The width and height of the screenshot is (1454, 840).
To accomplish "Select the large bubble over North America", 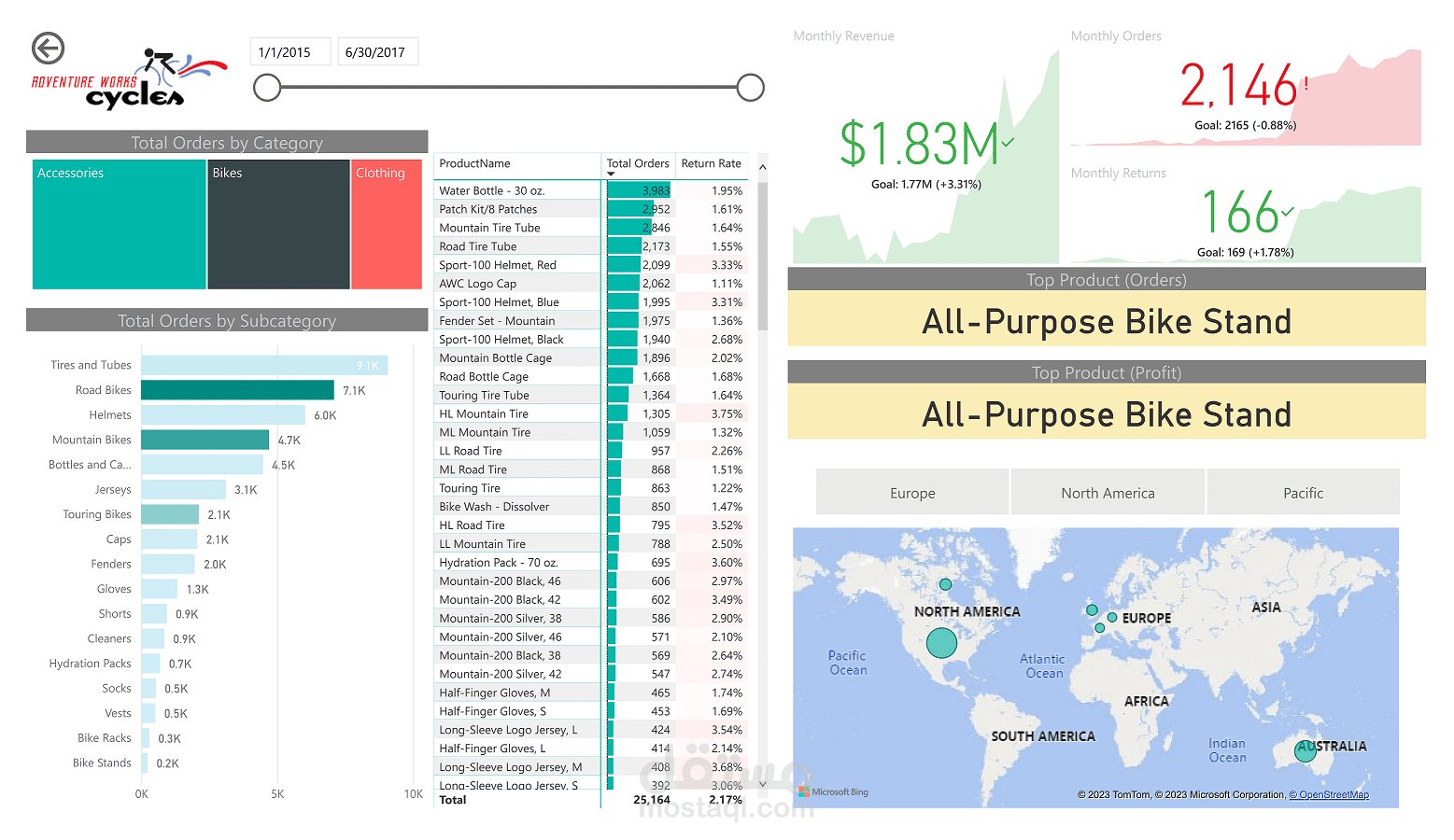I will click(941, 642).
